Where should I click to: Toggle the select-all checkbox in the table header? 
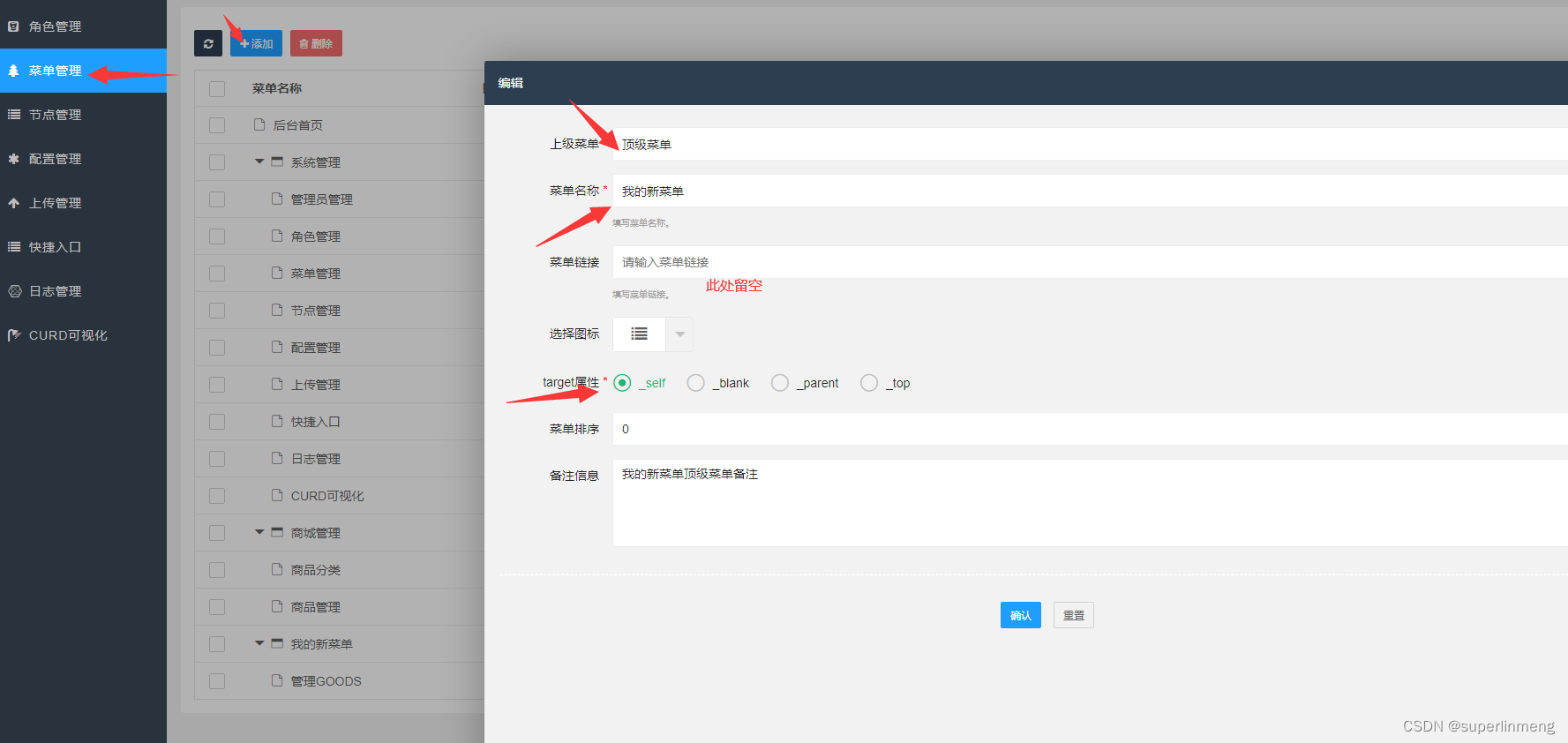point(217,88)
